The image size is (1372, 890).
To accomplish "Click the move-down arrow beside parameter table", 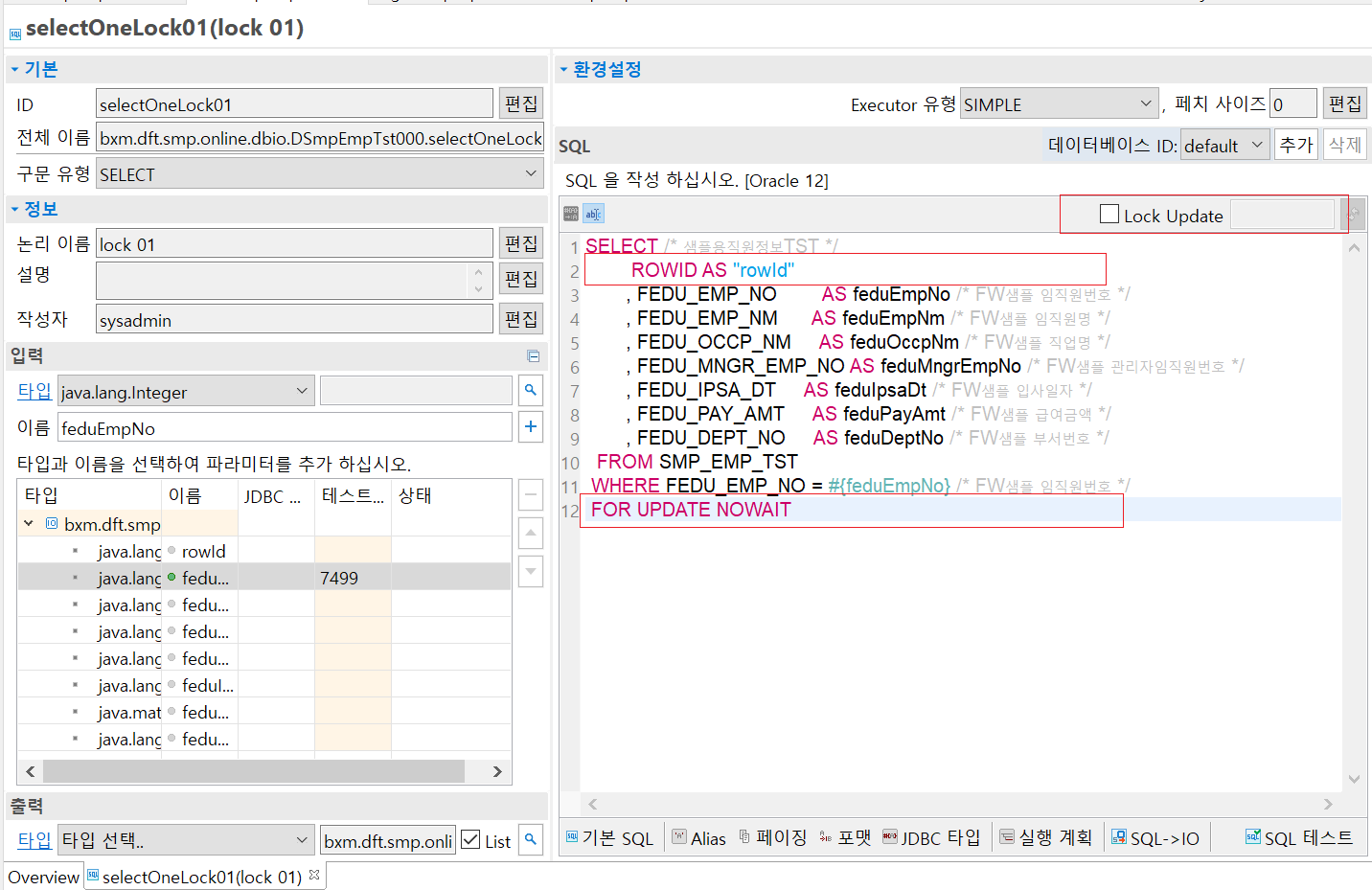I will pyautogui.click(x=531, y=571).
